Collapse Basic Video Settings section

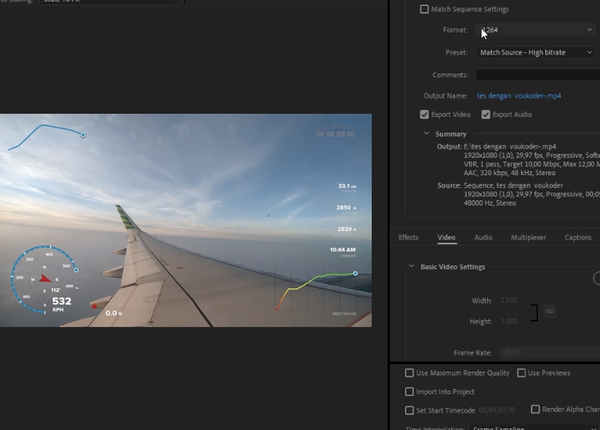(411, 267)
